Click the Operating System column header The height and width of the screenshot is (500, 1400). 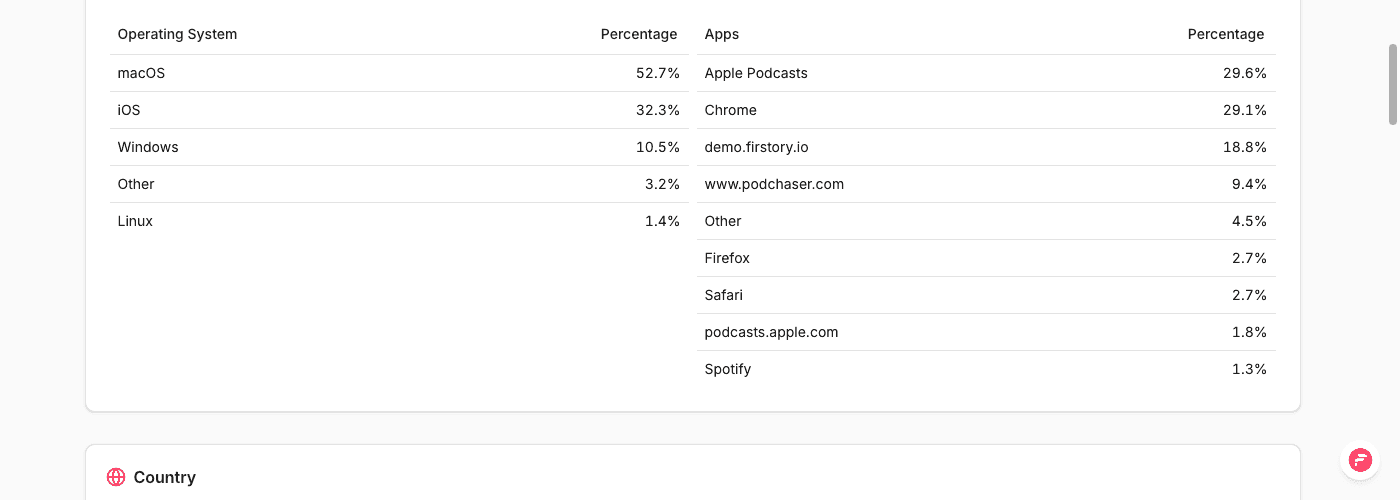[177, 34]
